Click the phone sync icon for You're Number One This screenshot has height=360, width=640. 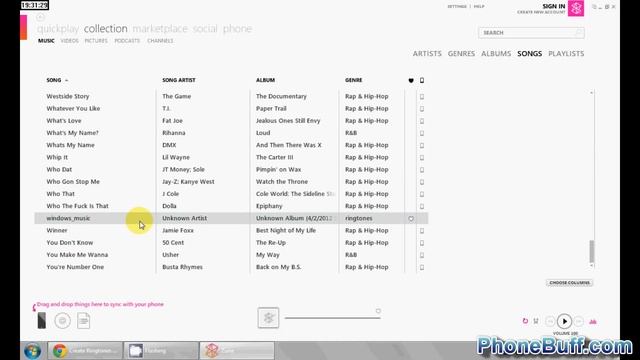422,267
